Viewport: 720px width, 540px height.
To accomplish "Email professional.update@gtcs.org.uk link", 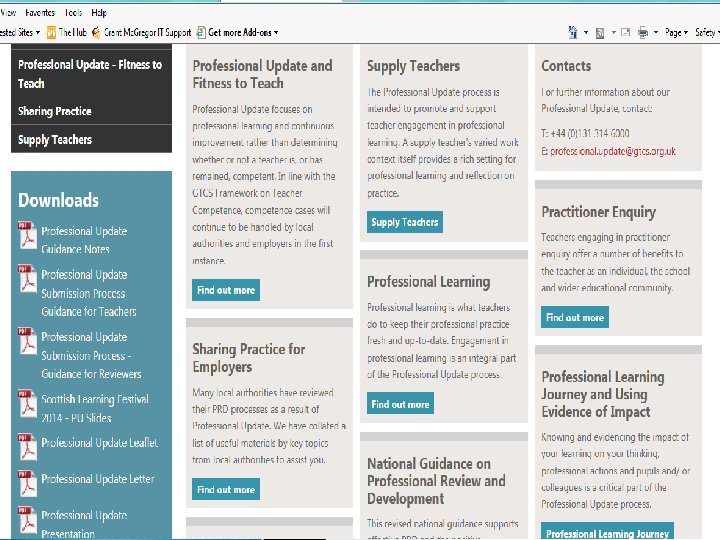I will 613,151.
